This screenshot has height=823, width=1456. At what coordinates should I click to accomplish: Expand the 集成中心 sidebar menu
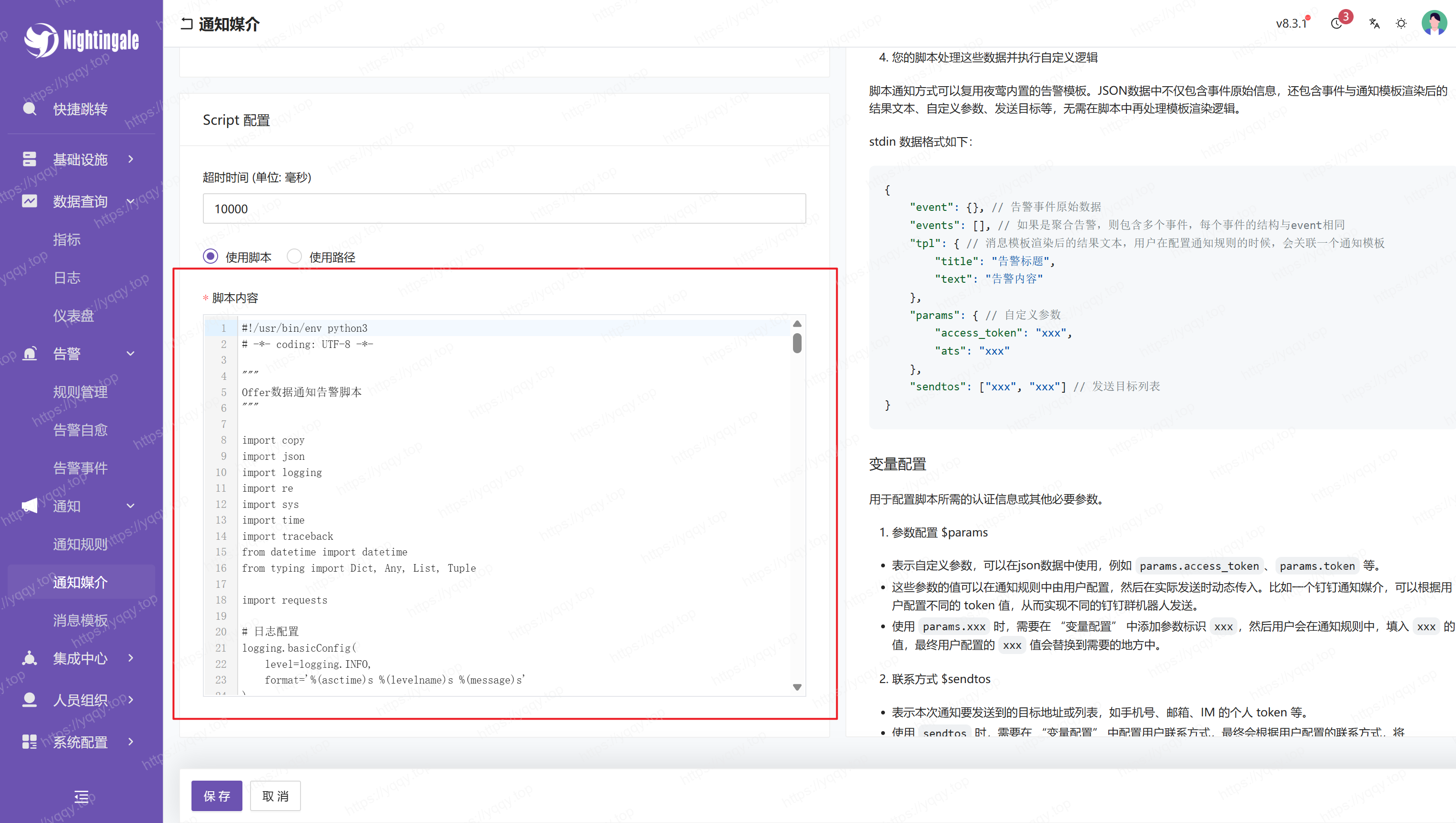[80, 658]
